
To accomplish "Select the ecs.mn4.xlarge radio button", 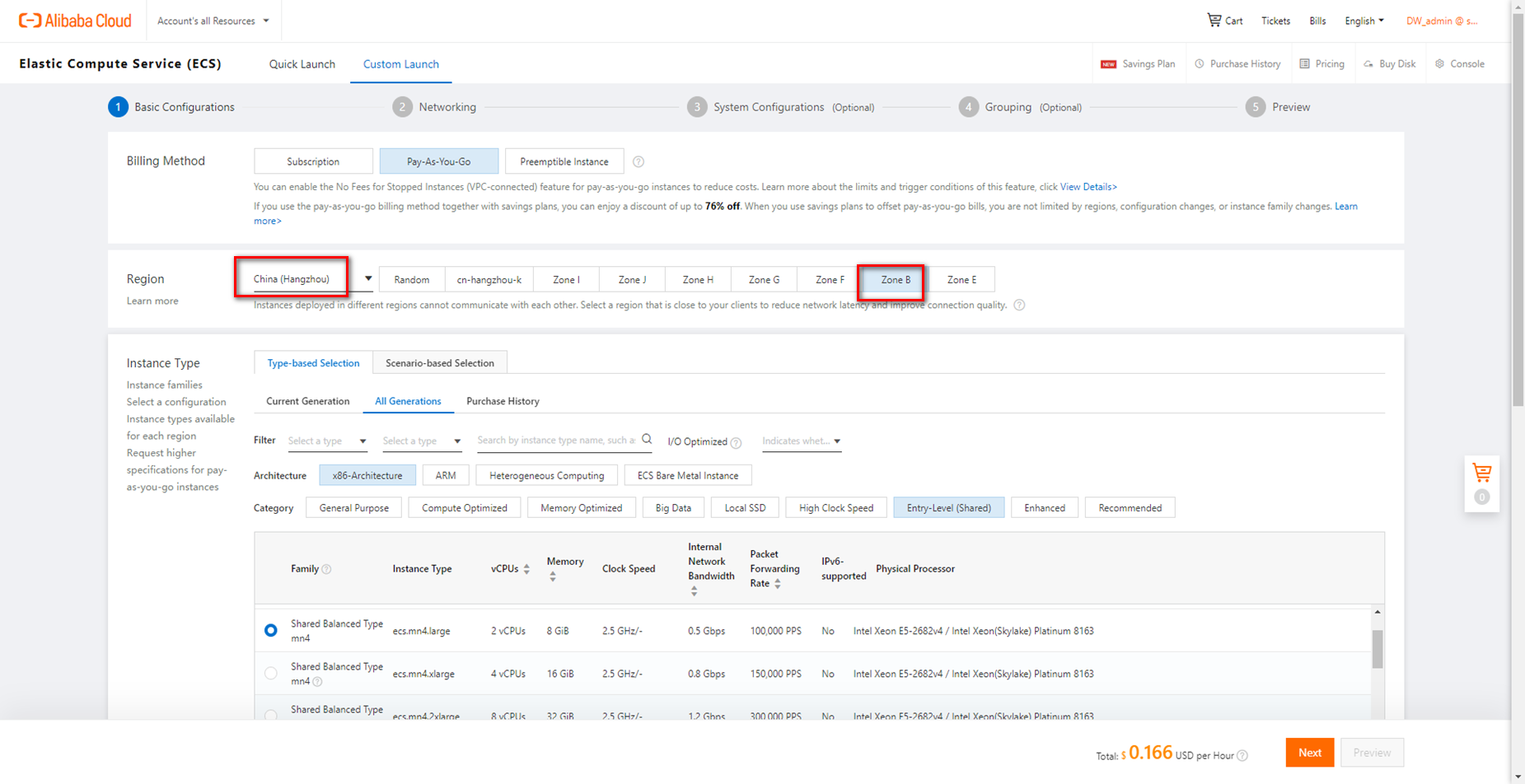I will tap(270, 673).
